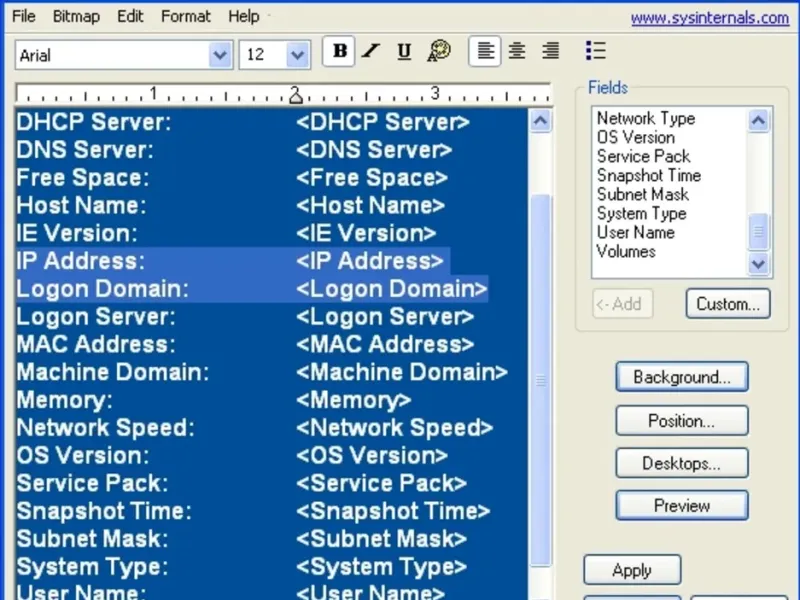This screenshot has height=600, width=800.
Task: Click the Snapshot Time: label in editor
Action: [104, 511]
